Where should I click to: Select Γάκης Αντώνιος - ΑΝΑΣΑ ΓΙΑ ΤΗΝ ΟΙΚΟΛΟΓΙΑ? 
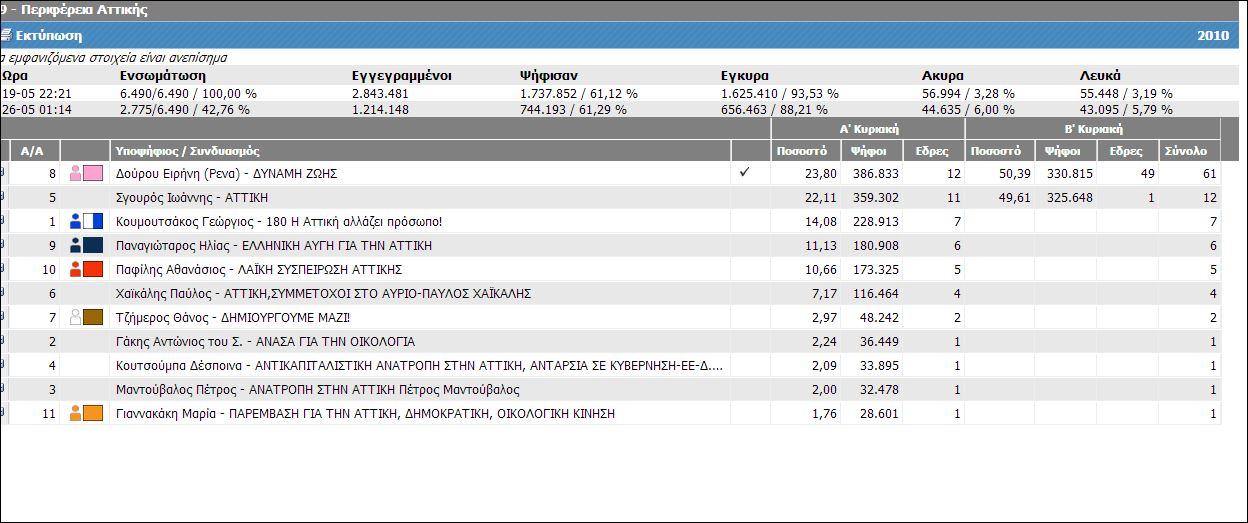pos(266,341)
